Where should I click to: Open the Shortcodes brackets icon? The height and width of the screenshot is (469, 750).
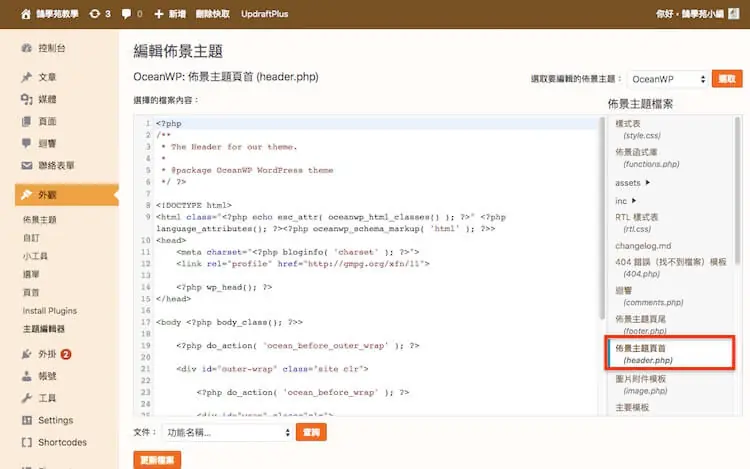pos(27,442)
